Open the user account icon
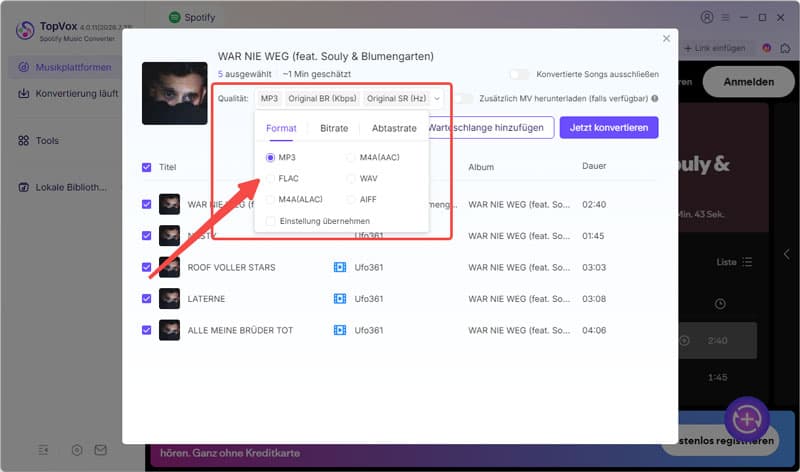This screenshot has height=472, width=800. (707, 17)
